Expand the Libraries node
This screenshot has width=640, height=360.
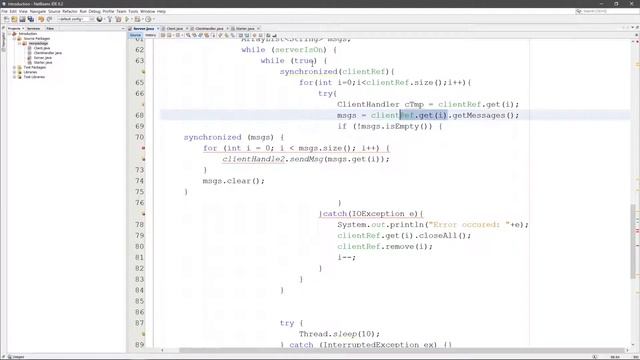pos(14,72)
